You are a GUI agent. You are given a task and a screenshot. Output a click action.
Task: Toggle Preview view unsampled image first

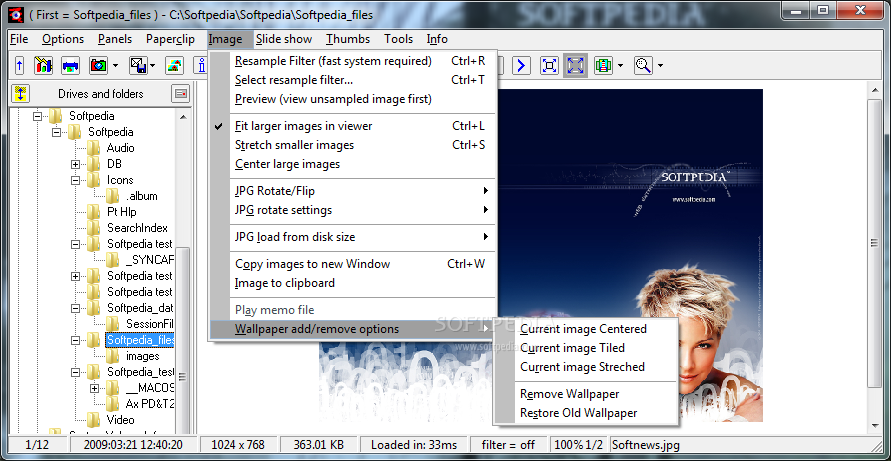click(x=352, y=99)
